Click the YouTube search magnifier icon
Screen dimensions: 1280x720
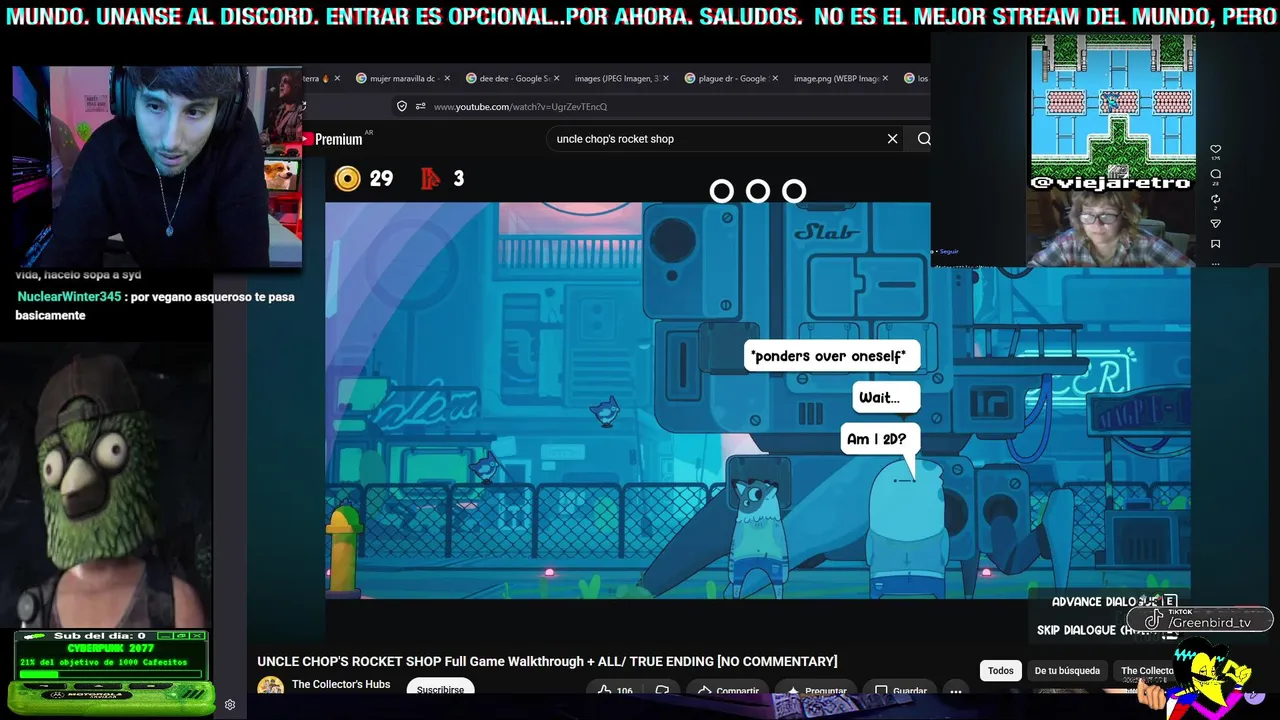(924, 139)
